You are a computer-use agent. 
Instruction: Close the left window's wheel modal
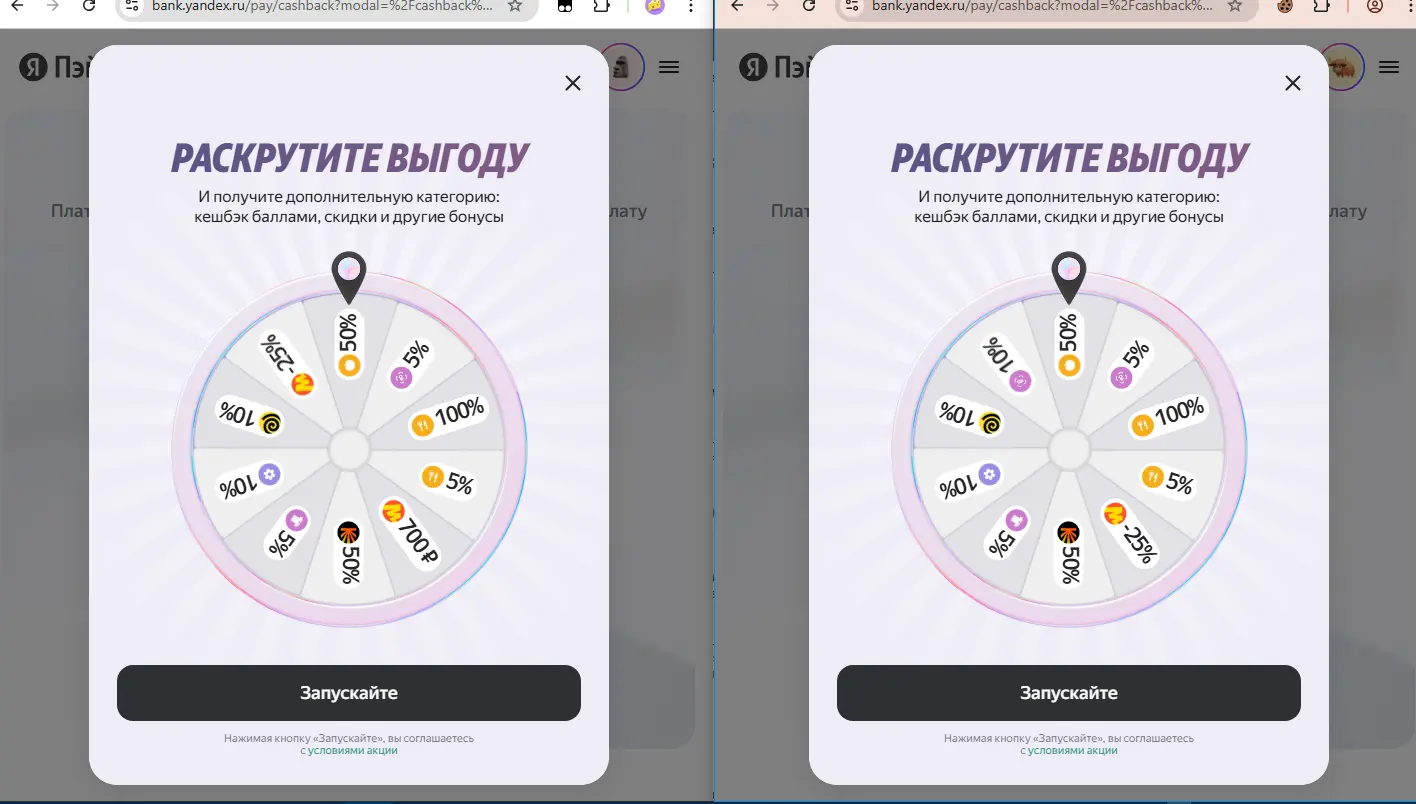point(573,83)
